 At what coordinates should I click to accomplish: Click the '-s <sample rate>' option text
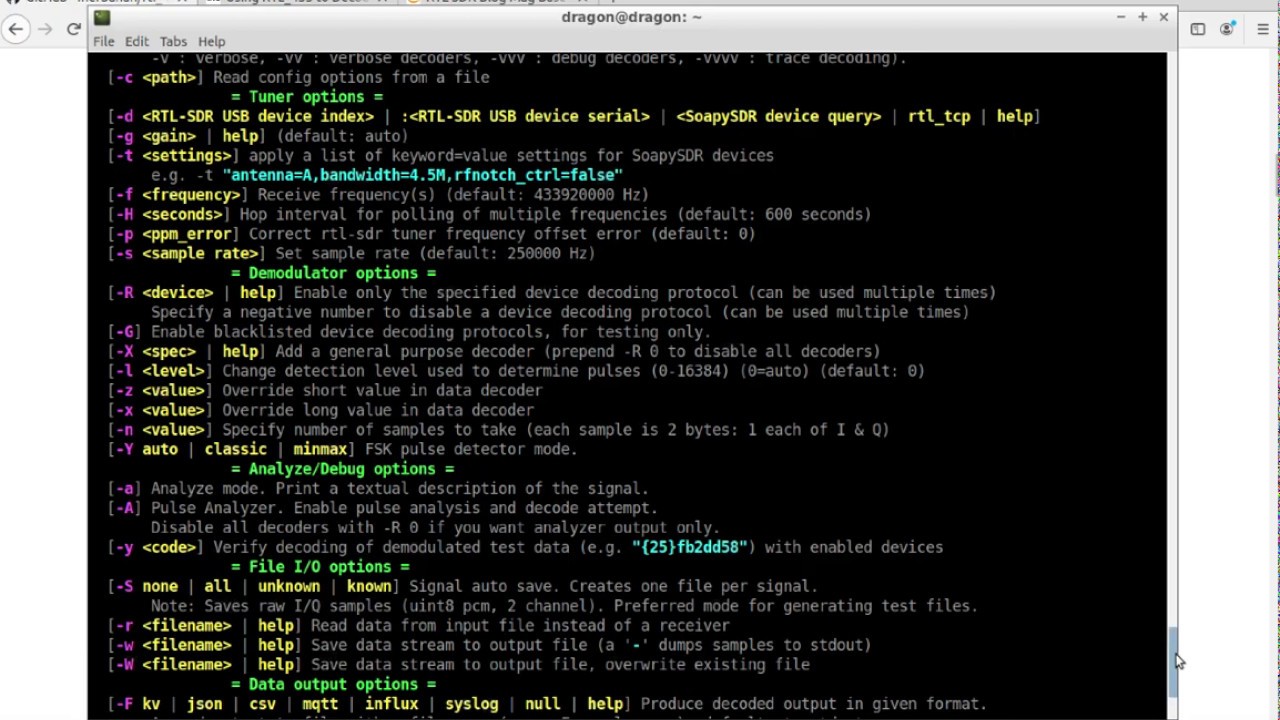click(187, 254)
